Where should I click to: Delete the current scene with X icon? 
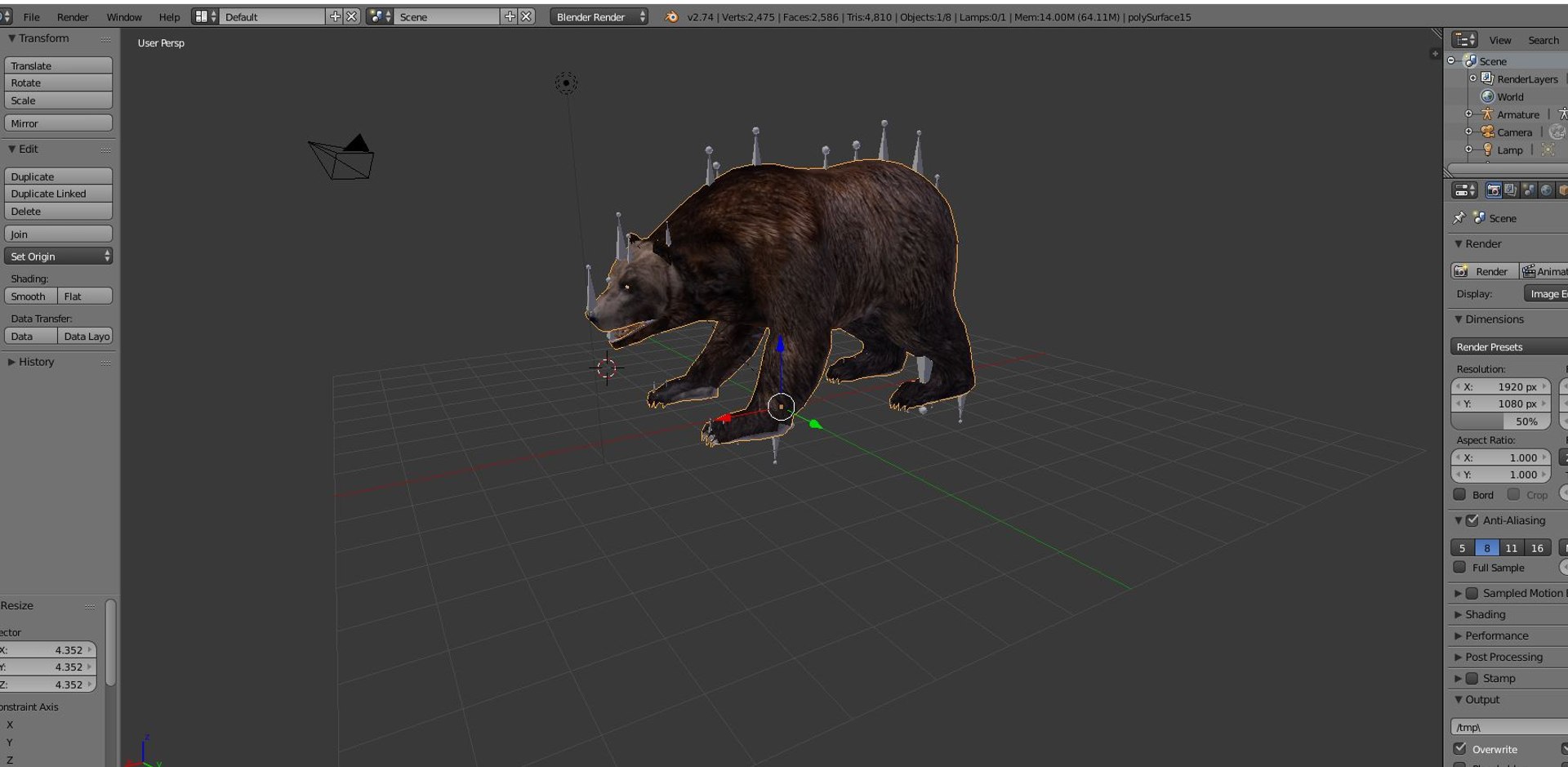[526, 16]
